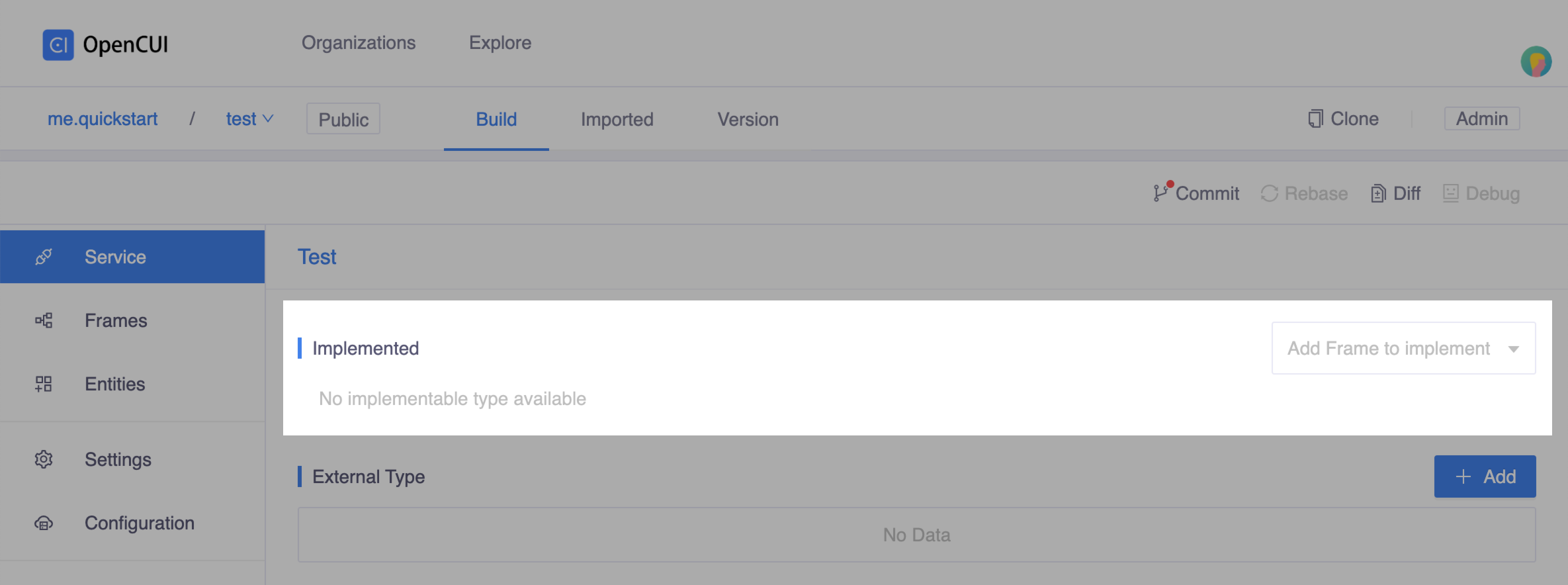Click the Debug panel icon
1568x585 pixels.
tap(1450, 193)
